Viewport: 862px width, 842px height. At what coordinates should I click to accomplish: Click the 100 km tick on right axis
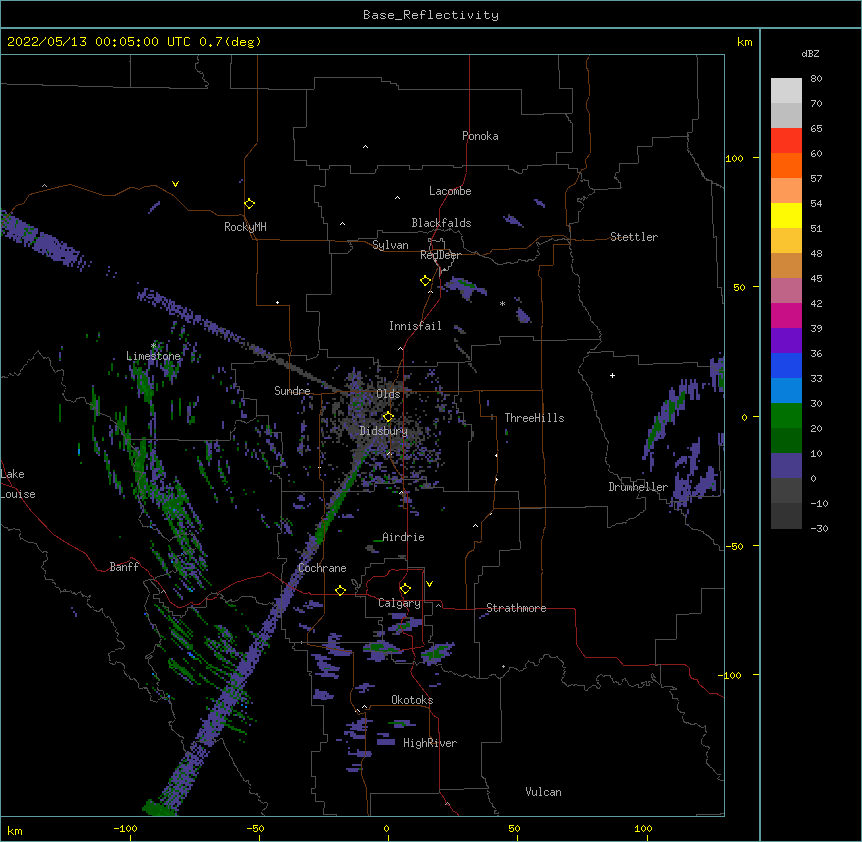734,158
